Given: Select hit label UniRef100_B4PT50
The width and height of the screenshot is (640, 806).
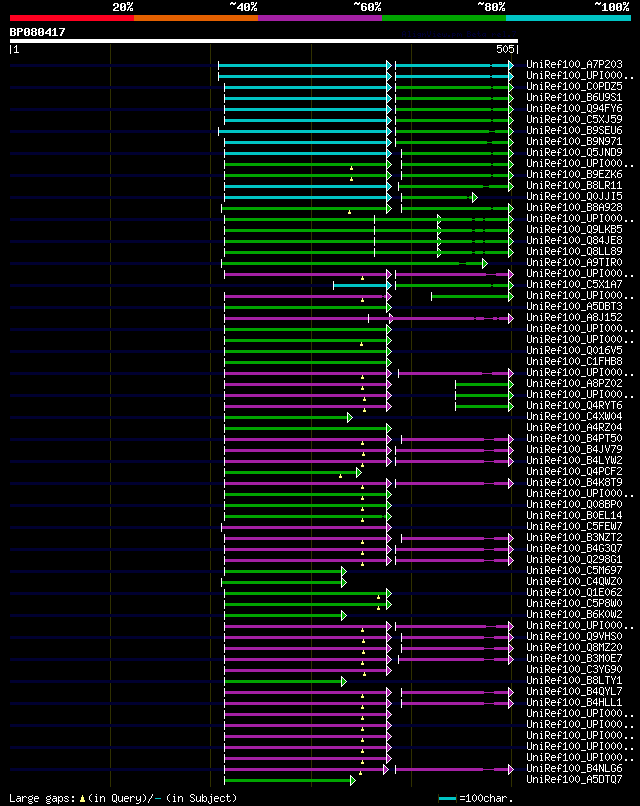Looking at the screenshot, I should 574,438.
